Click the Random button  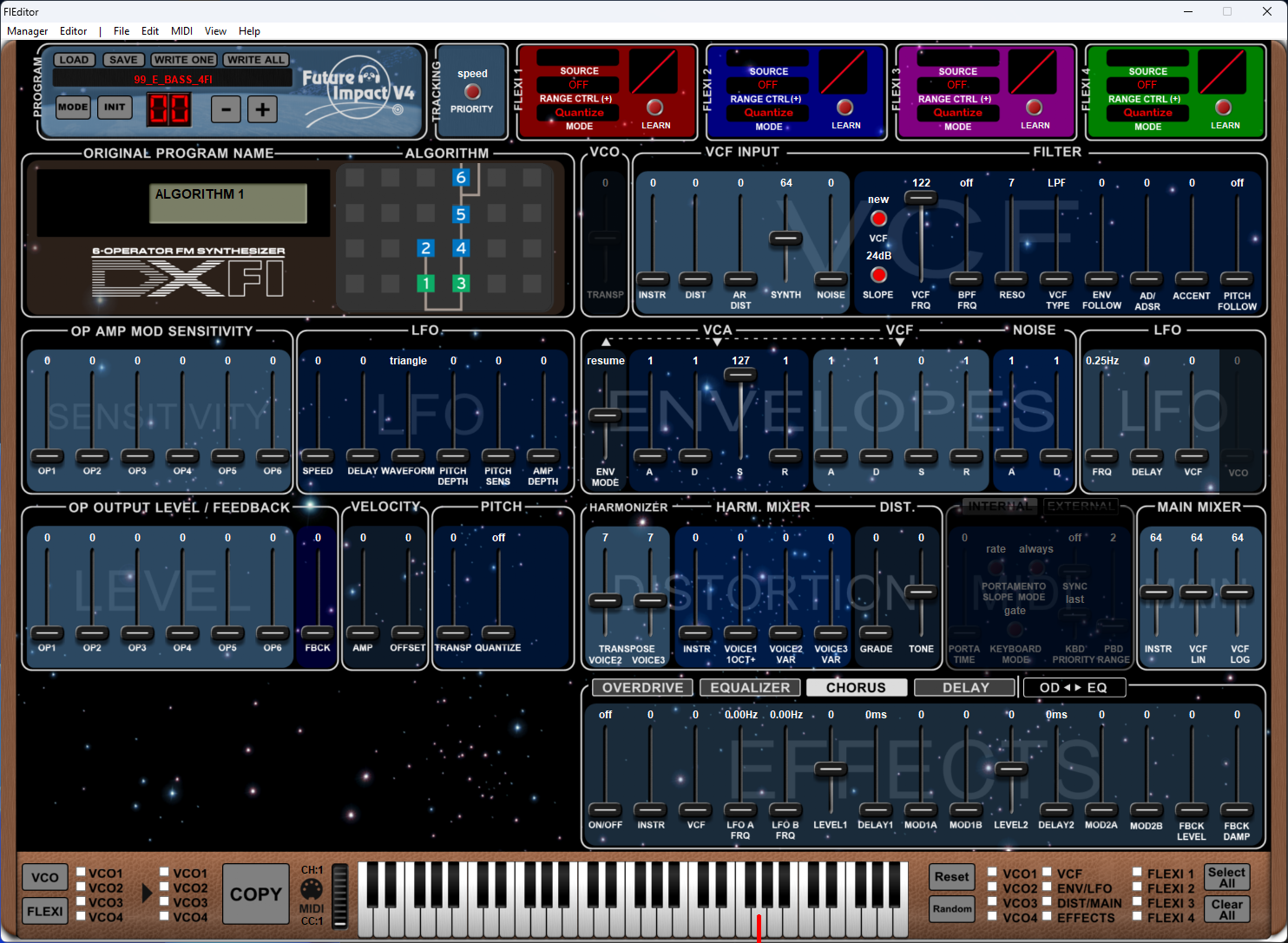click(x=952, y=909)
